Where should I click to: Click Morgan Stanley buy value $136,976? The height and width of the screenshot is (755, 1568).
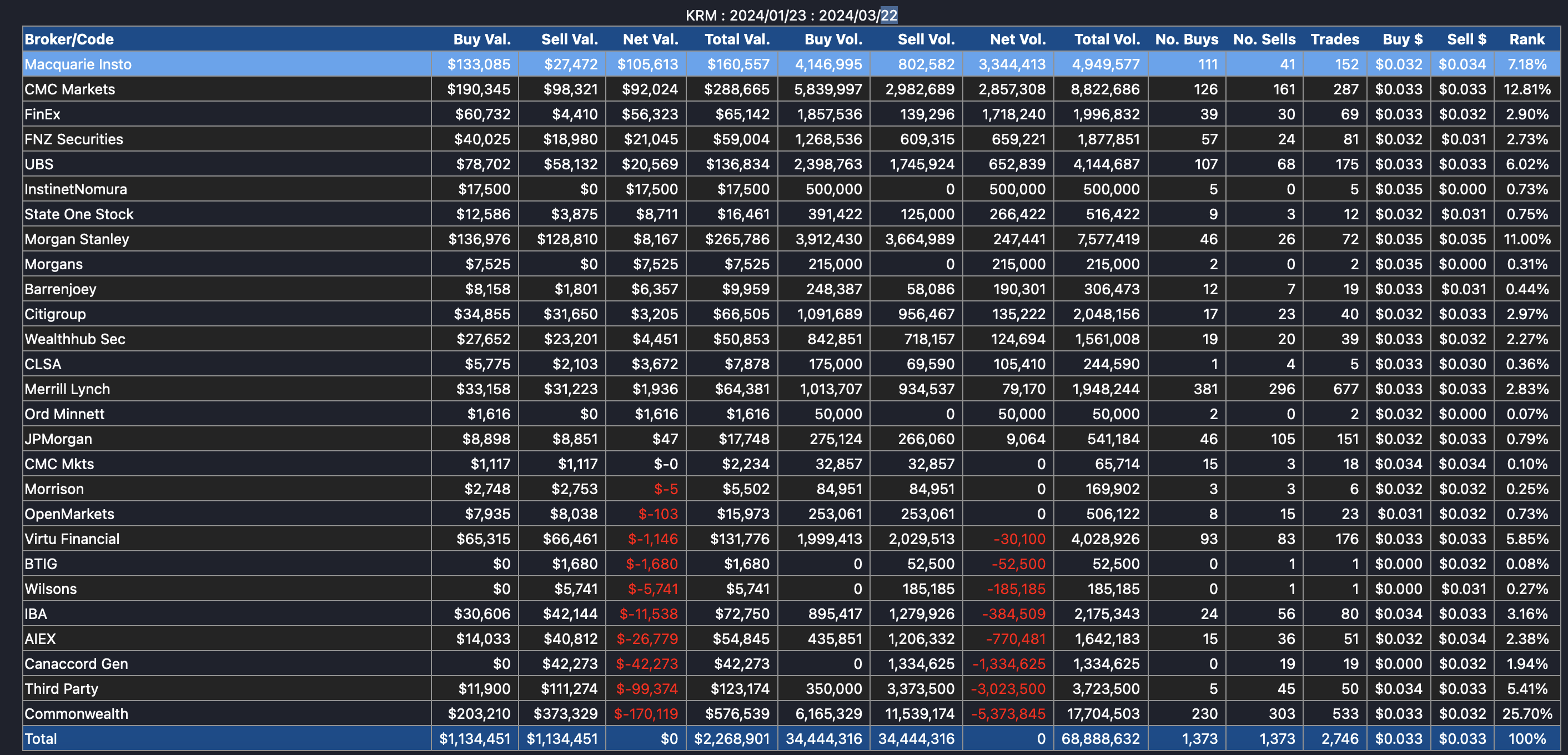point(479,239)
